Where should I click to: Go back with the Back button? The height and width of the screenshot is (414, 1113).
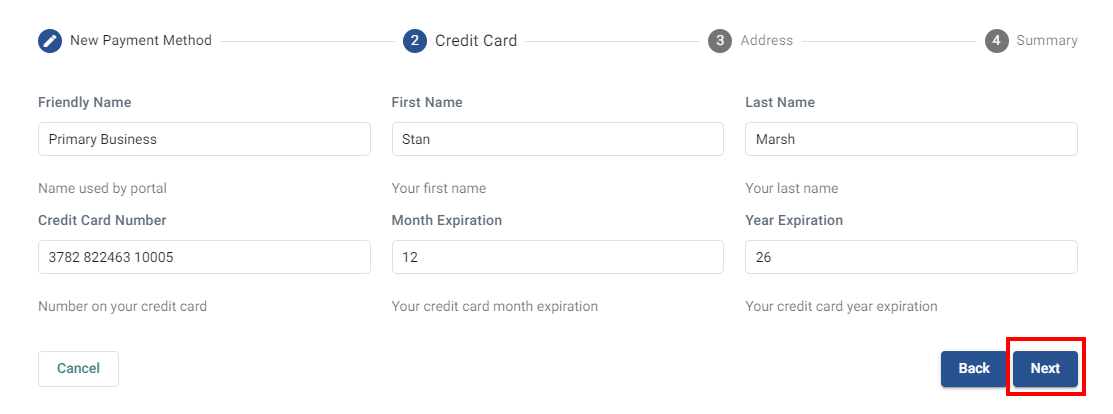coord(973,368)
